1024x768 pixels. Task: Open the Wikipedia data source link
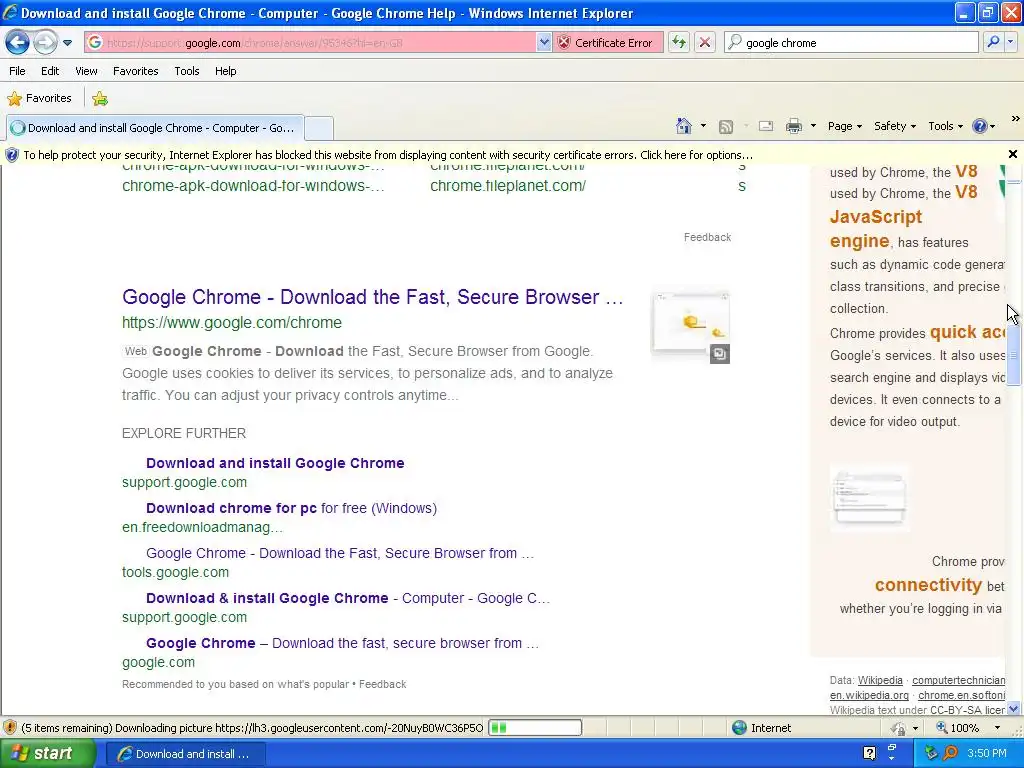[x=880, y=680]
